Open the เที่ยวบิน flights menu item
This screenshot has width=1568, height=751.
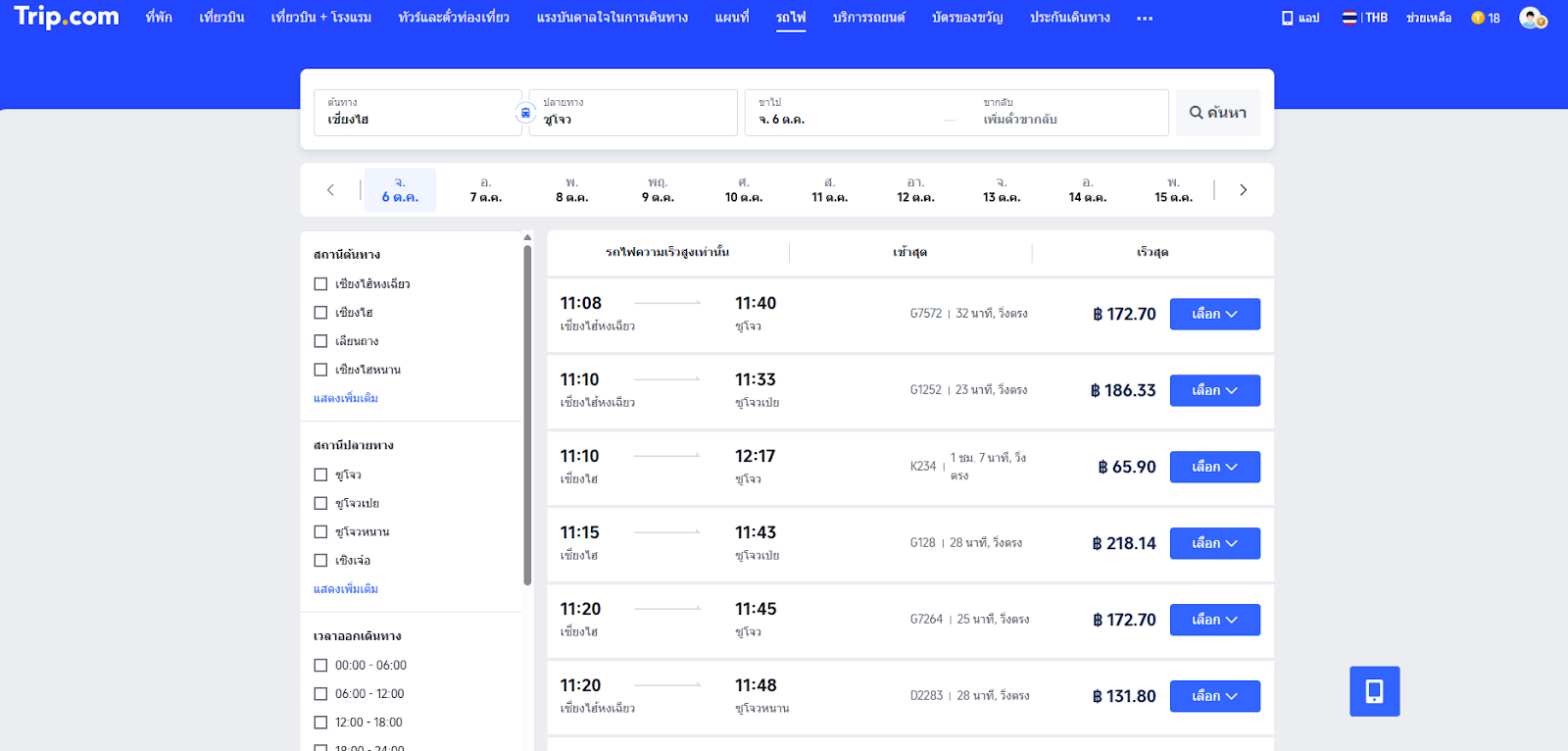(221, 18)
